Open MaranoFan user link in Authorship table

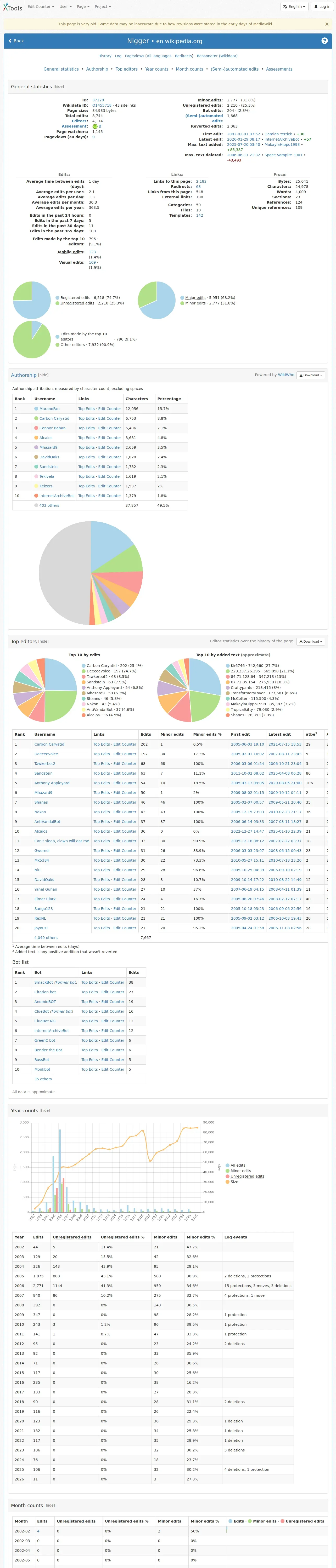click(49, 409)
